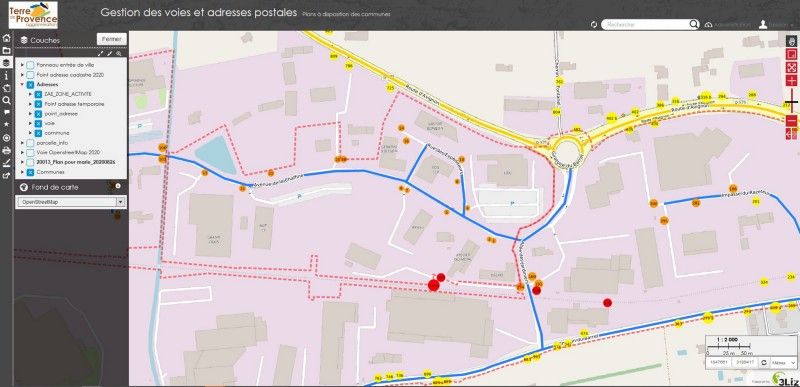Image resolution: width=800 pixels, height=387 pixels.
Task: Turn off the Communes layer checkbox
Action: point(30,172)
